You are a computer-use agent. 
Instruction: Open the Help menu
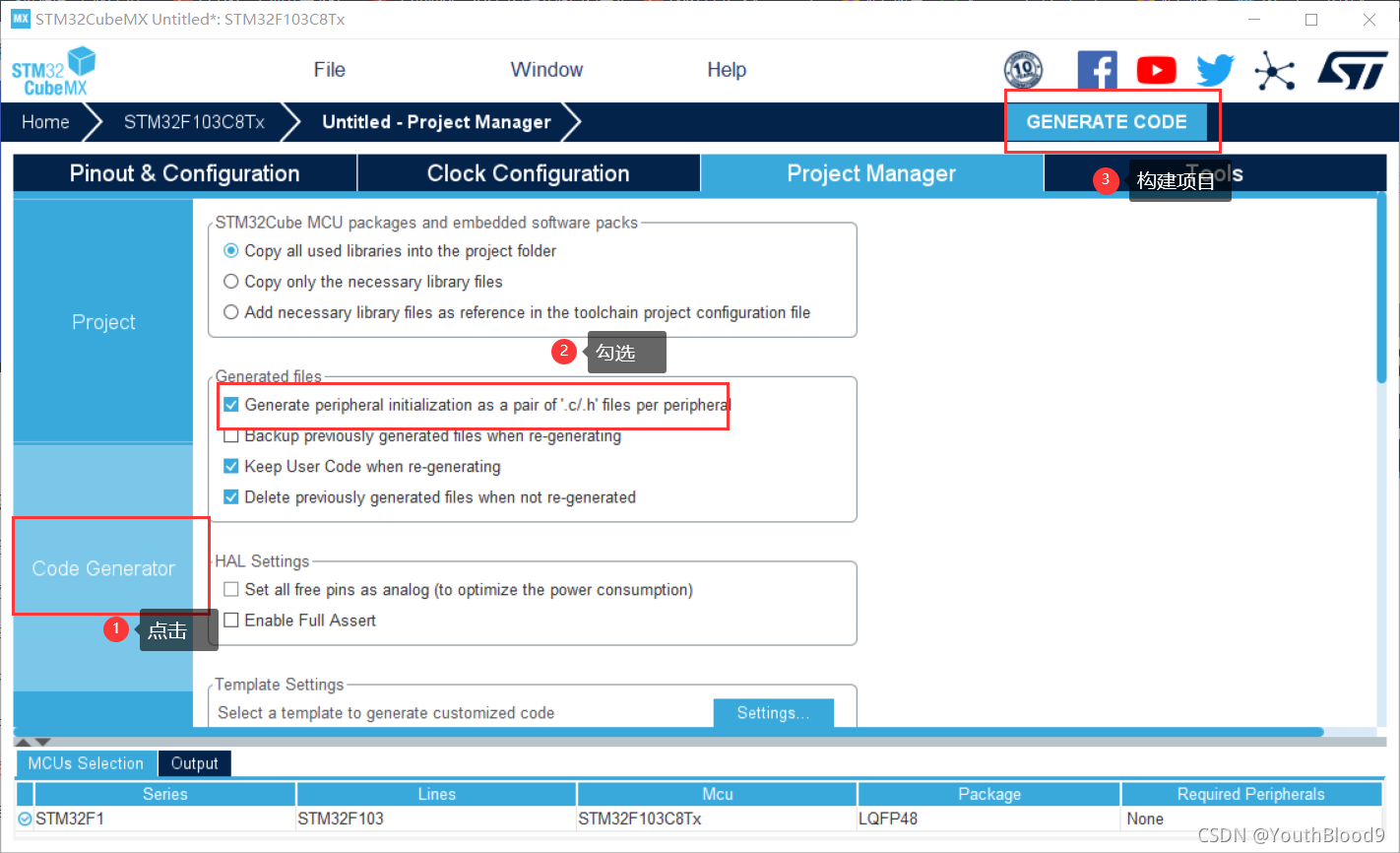(727, 70)
